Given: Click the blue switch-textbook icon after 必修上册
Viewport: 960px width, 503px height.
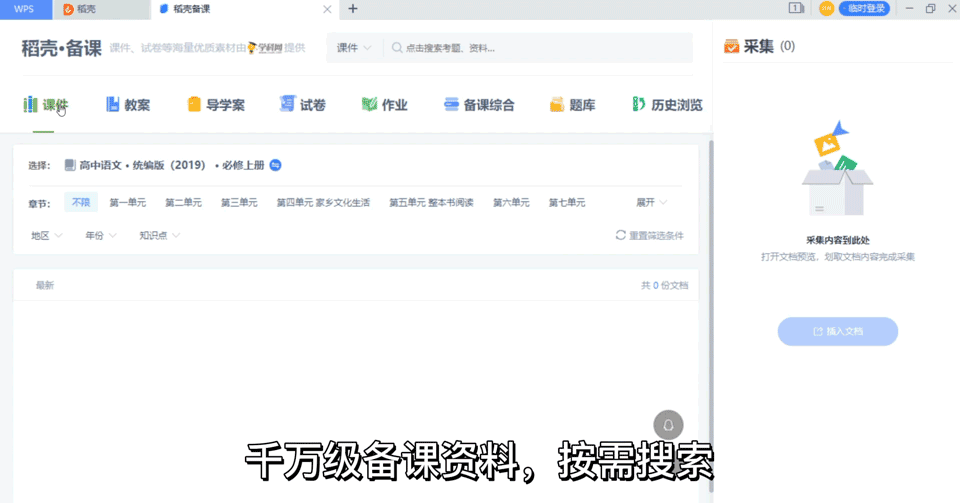Looking at the screenshot, I should 276,165.
